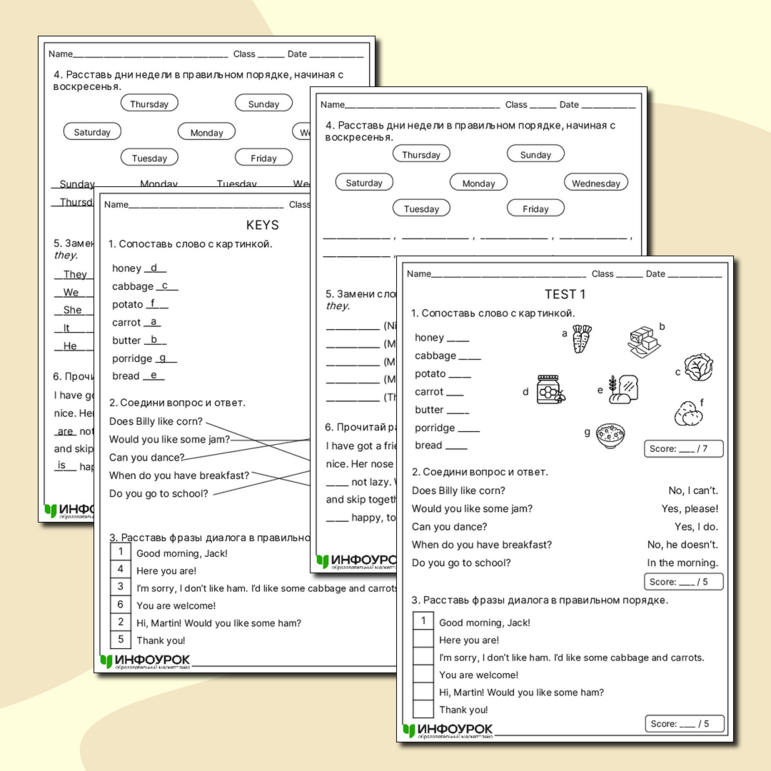Select the answer 'In the morning.' on TEST 1
Viewport: 771px width, 771px height.
click(682, 563)
